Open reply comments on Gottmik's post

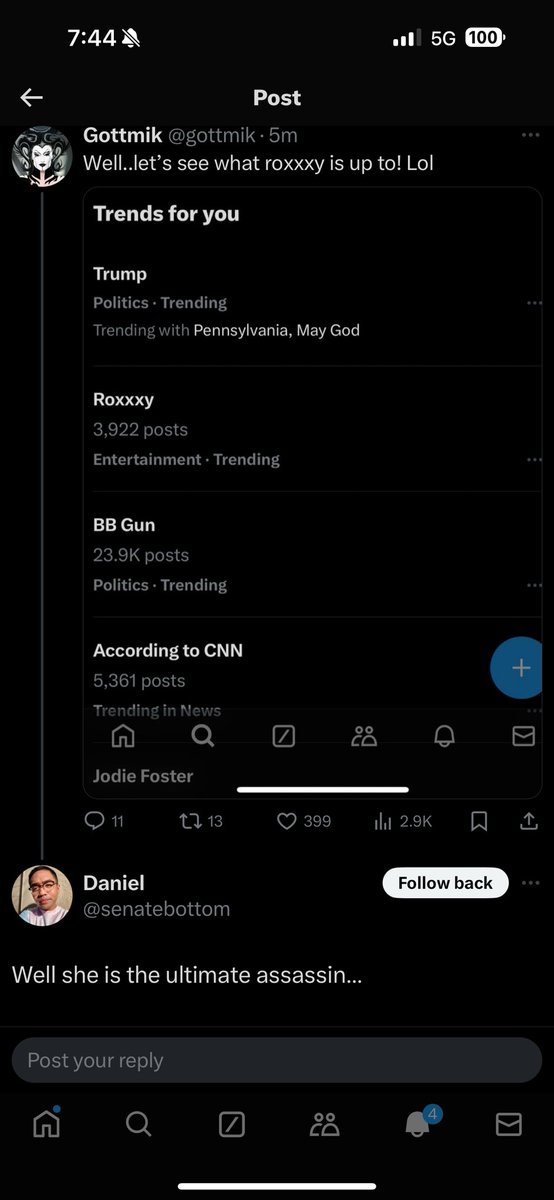pos(105,821)
